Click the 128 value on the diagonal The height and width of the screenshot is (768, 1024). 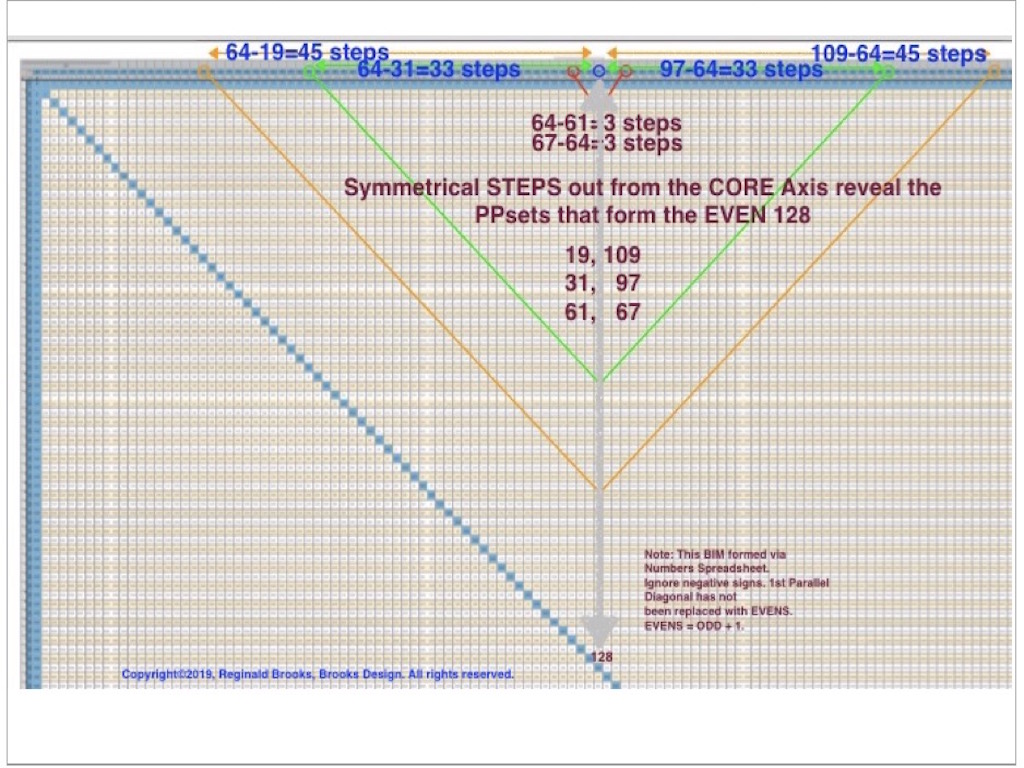pos(602,657)
